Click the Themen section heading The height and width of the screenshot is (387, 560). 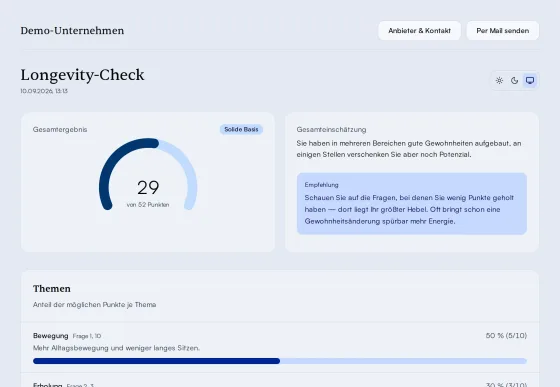tap(52, 288)
